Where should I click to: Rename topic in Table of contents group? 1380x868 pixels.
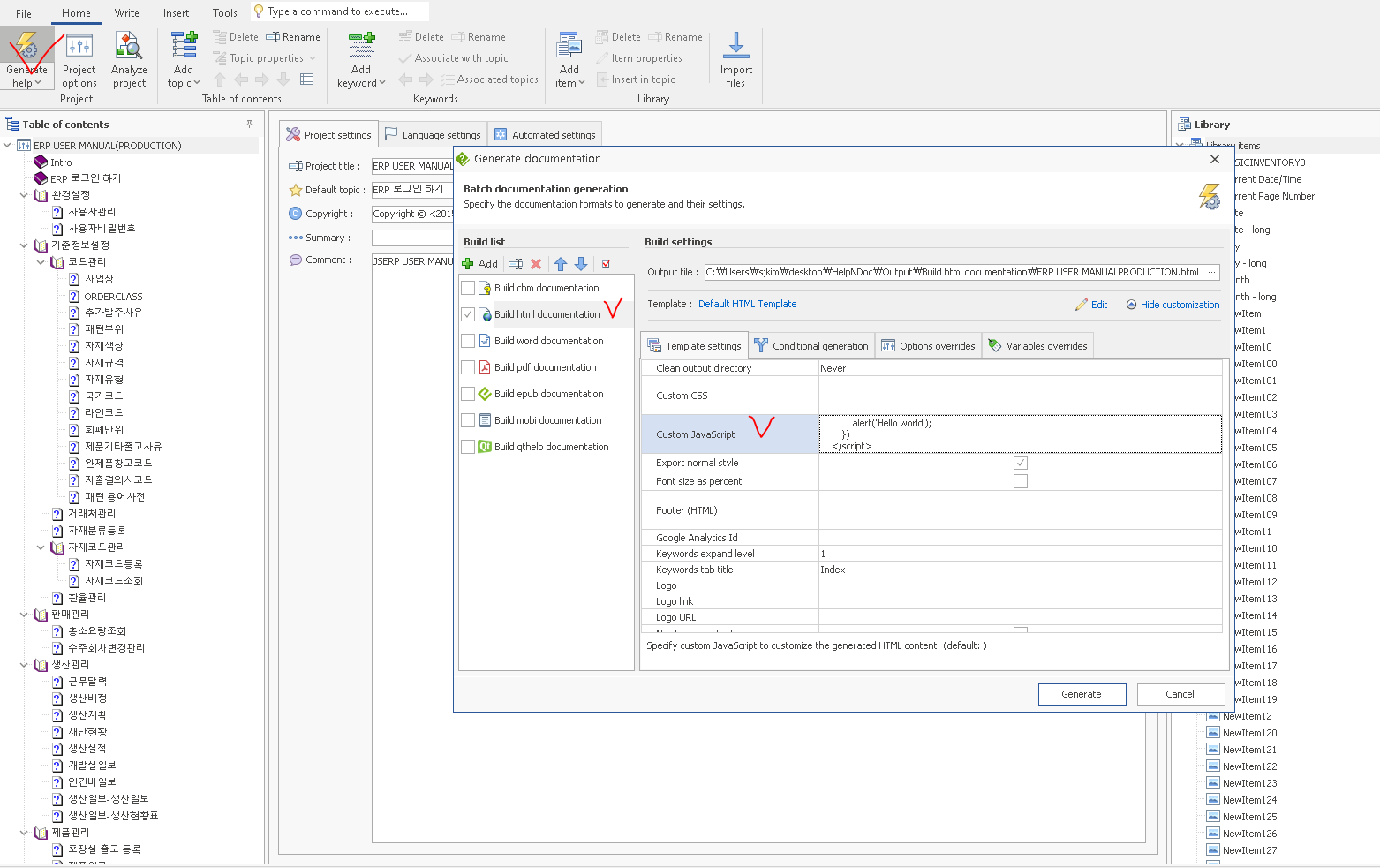[x=293, y=37]
